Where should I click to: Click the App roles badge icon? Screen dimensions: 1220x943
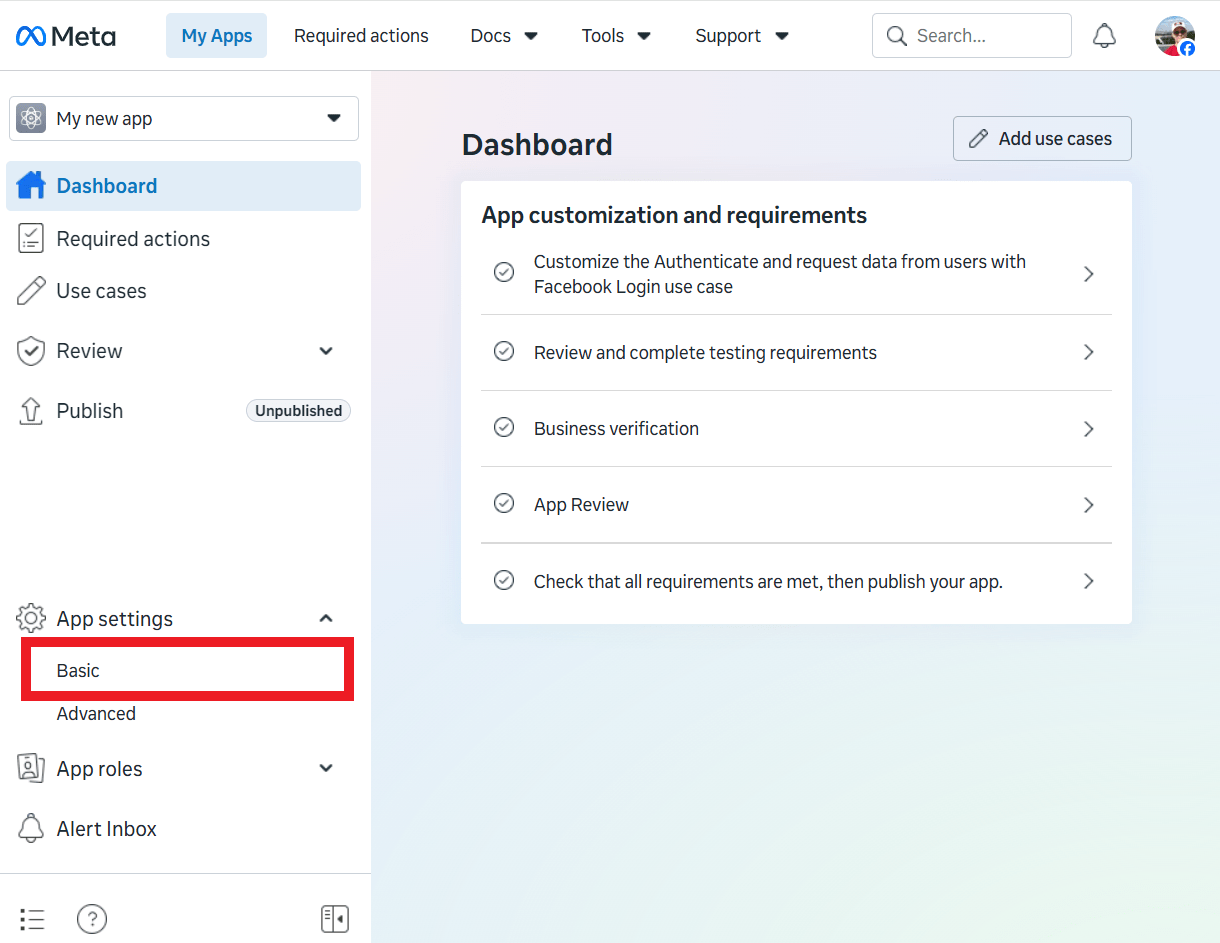point(31,768)
